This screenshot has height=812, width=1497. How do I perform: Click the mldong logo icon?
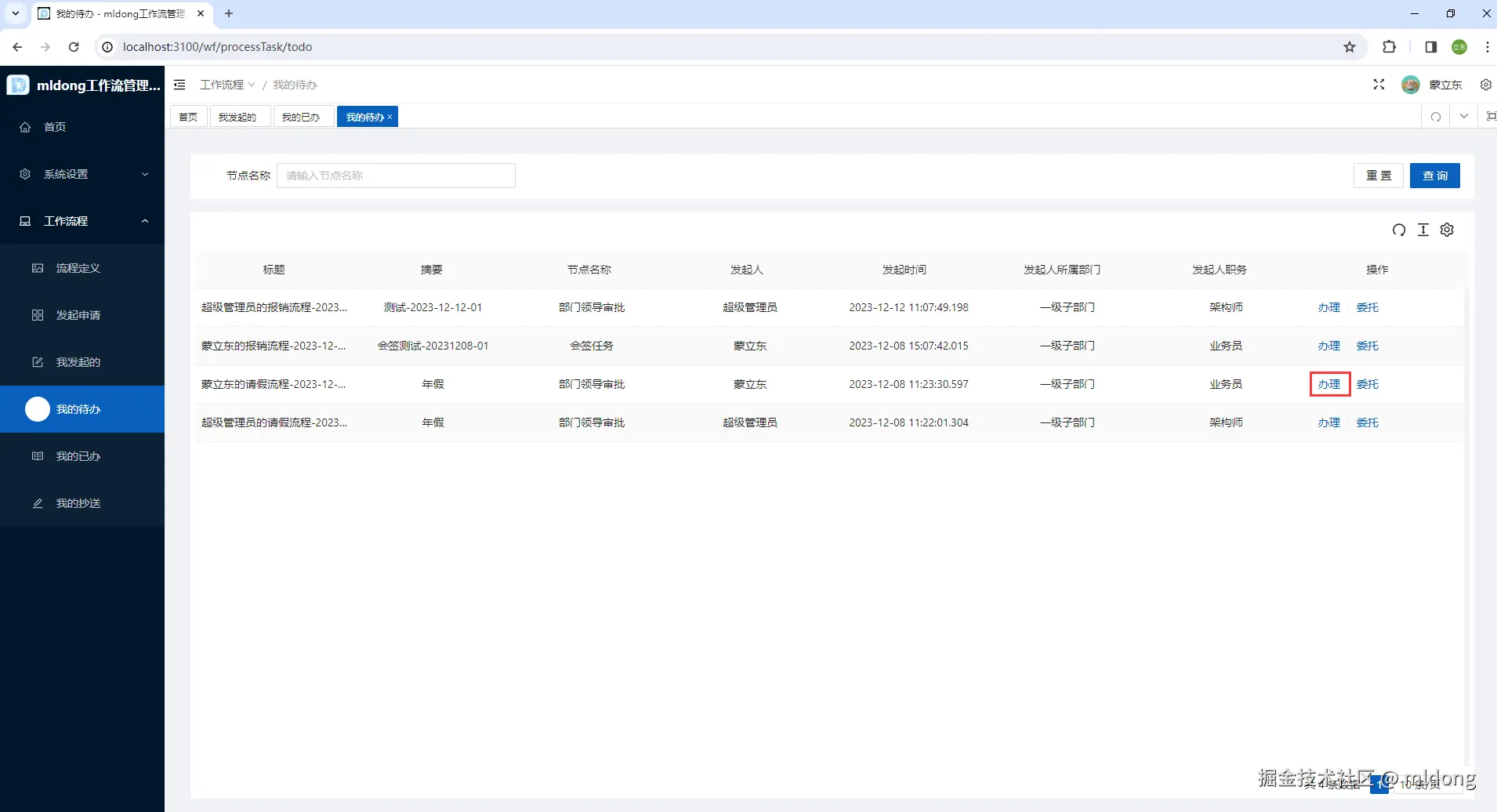pyautogui.click(x=18, y=85)
